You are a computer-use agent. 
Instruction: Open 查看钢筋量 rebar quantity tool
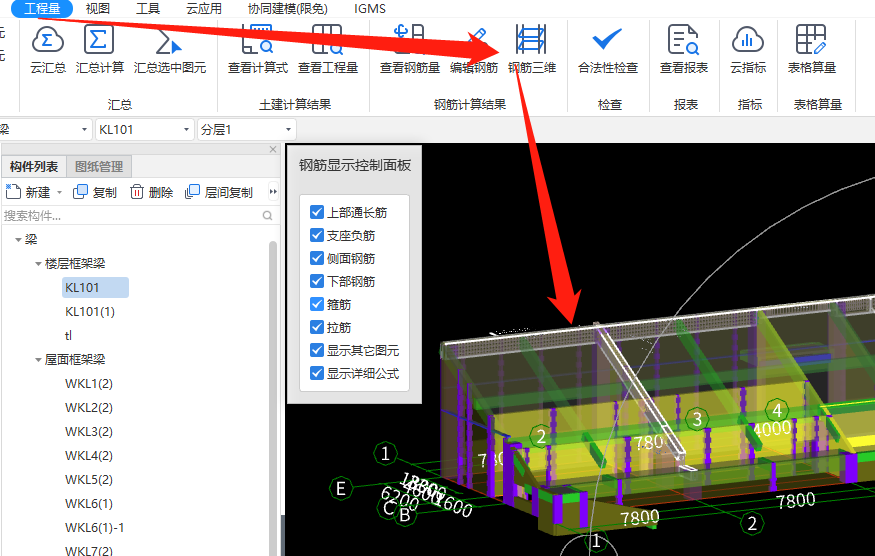point(410,49)
